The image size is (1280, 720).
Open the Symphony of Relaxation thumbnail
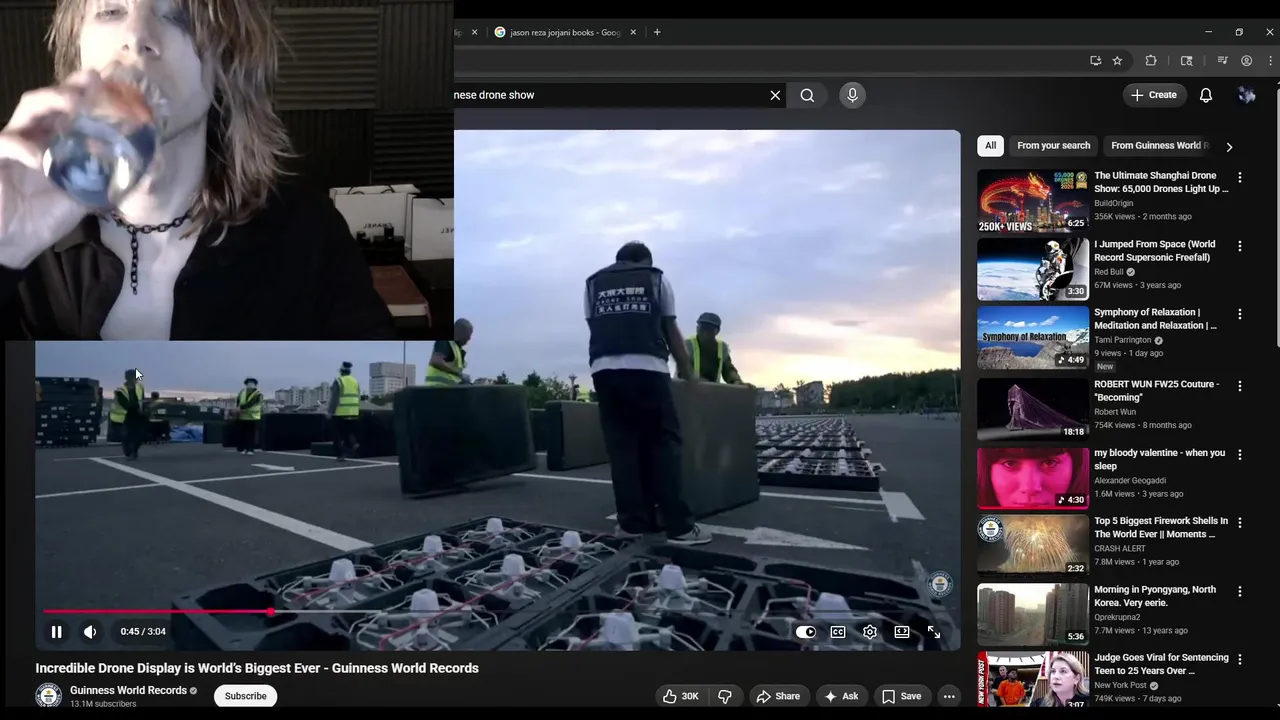[1033, 338]
